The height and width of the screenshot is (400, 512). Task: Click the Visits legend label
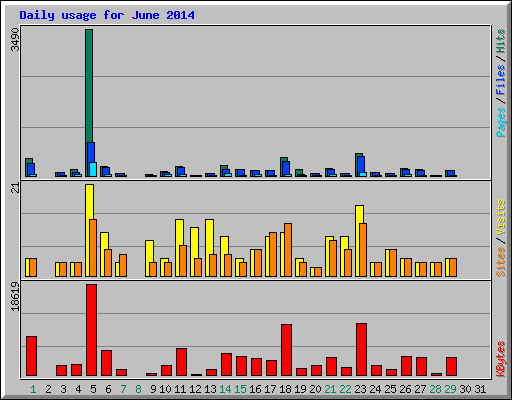tap(500, 217)
